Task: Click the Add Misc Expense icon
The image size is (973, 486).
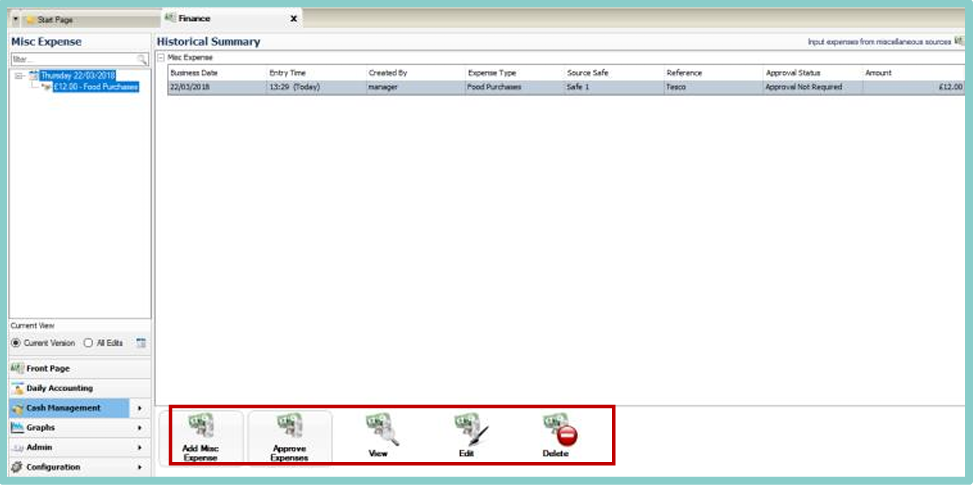Action: [x=201, y=428]
